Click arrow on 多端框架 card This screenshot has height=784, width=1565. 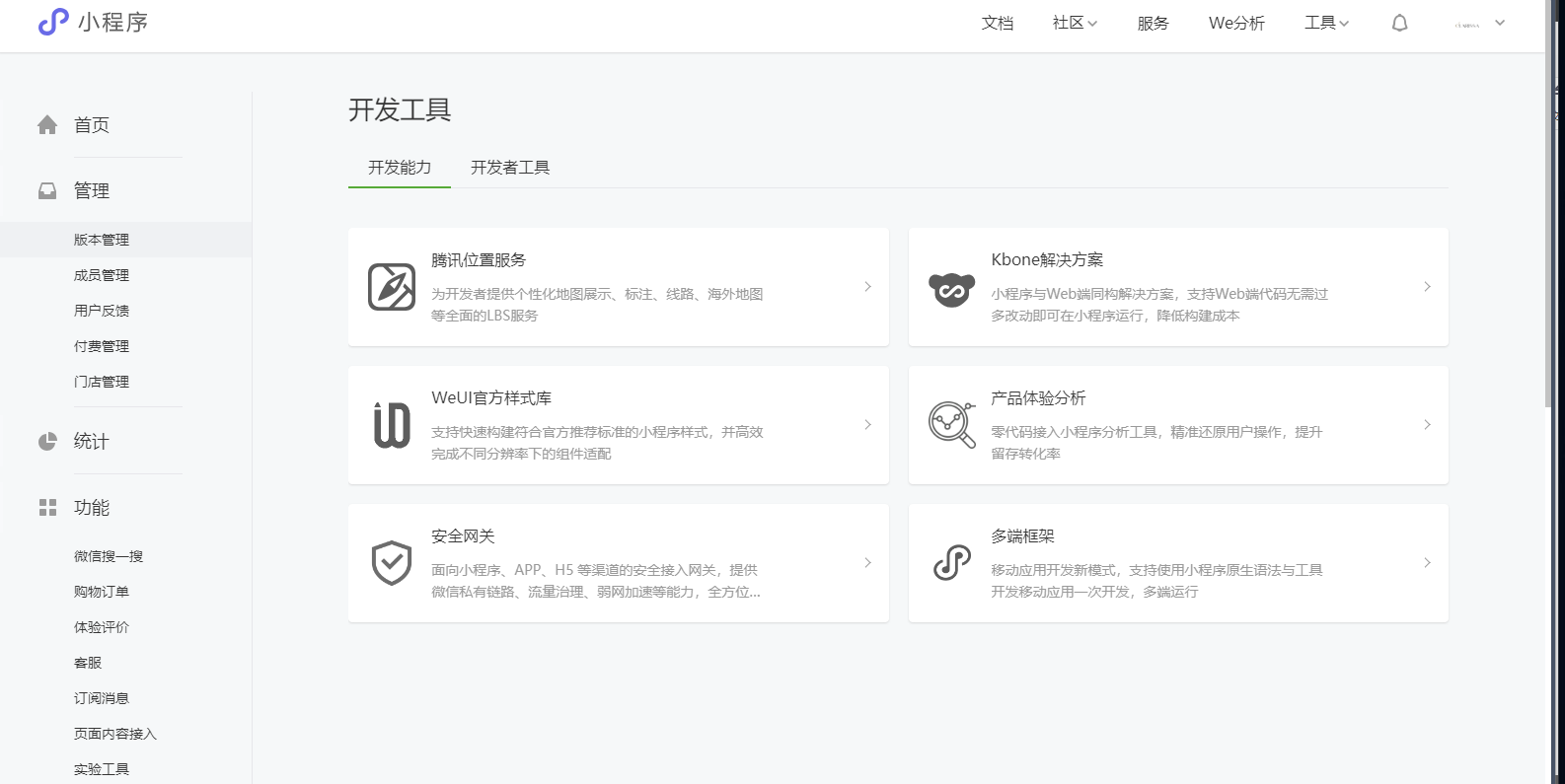(x=1427, y=563)
